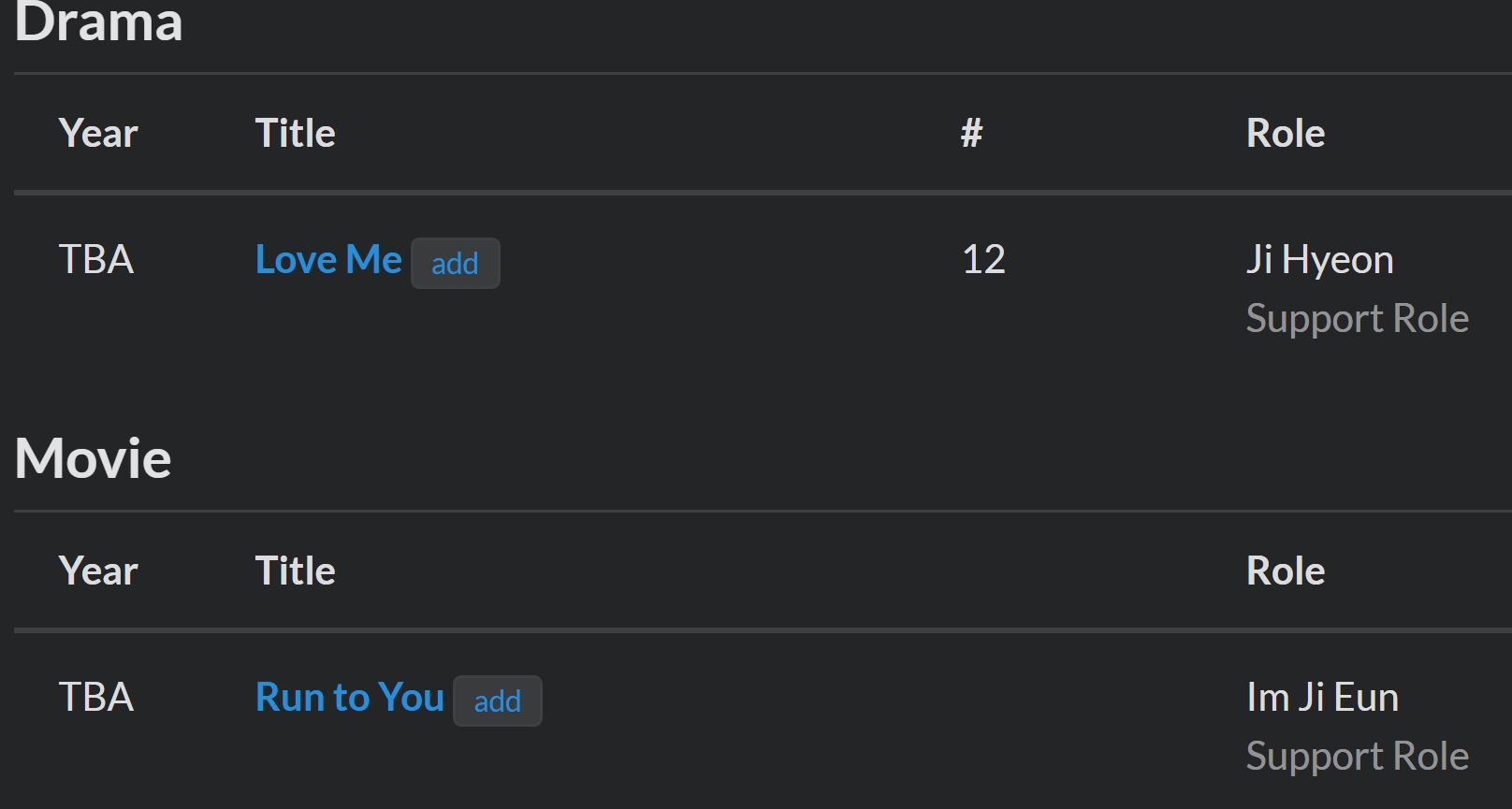Click the Title column header in Drama table

(296, 133)
